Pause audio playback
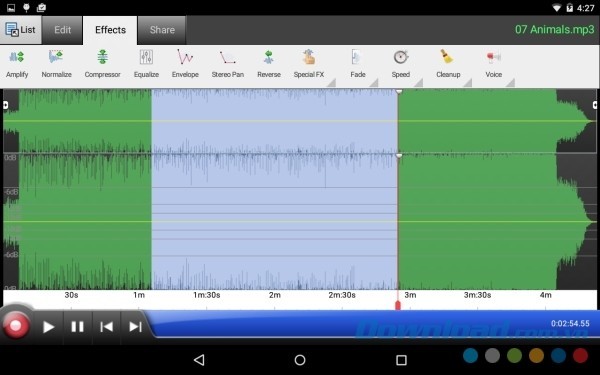Image resolution: width=600 pixels, height=375 pixels. (x=77, y=327)
